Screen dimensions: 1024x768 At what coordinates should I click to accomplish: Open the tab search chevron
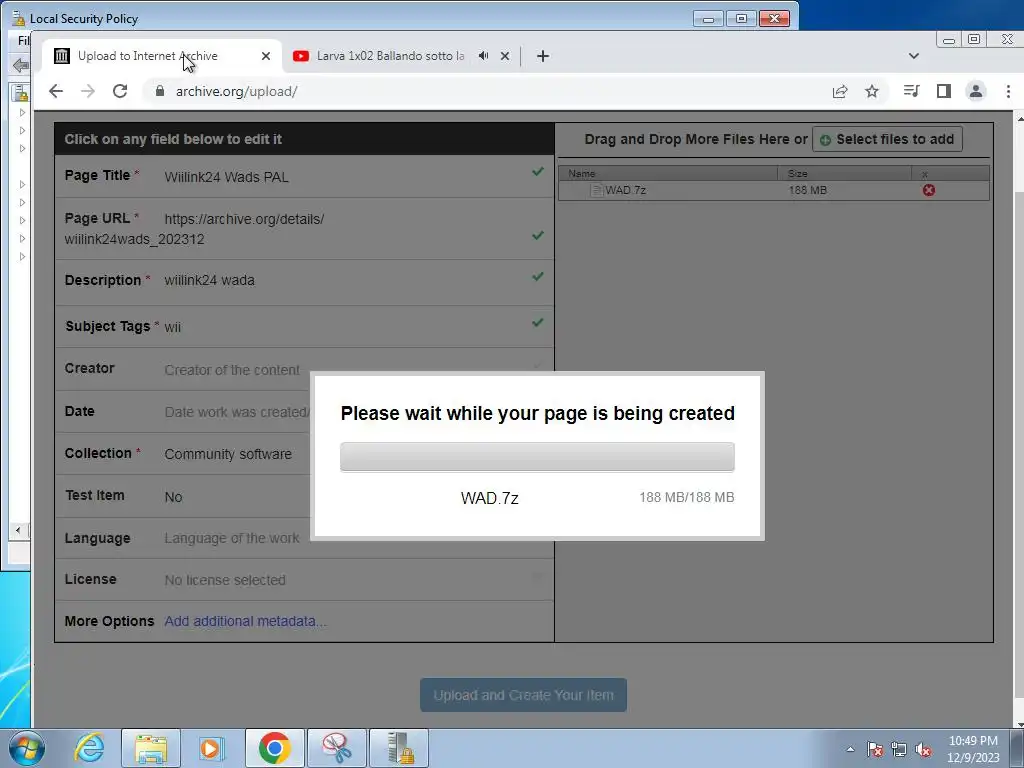[914, 56]
